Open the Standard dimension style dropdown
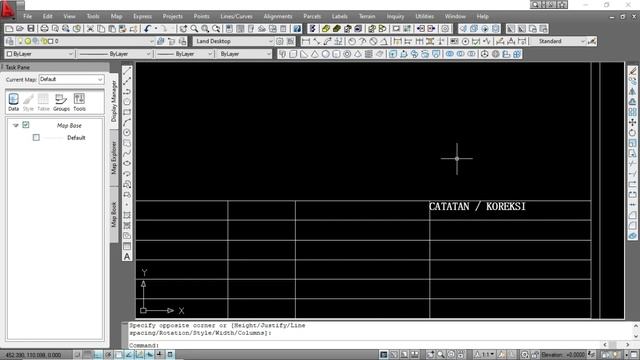Screen dimensions: 640x360 (559, 41)
